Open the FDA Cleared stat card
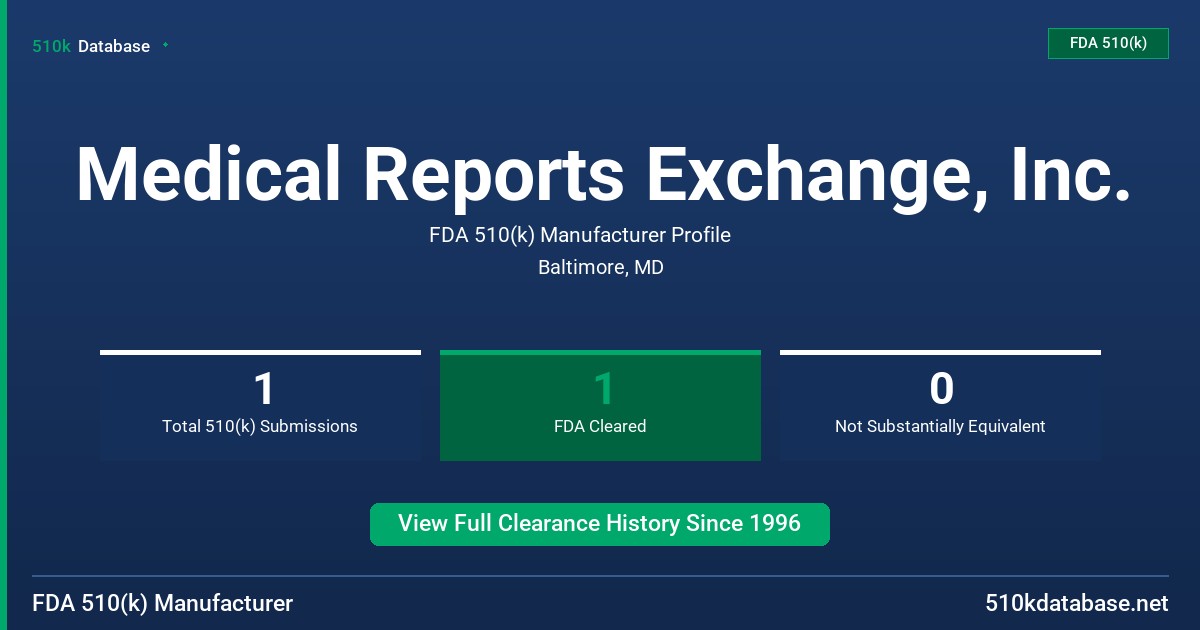The width and height of the screenshot is (1200, 630). click(600, 405)
